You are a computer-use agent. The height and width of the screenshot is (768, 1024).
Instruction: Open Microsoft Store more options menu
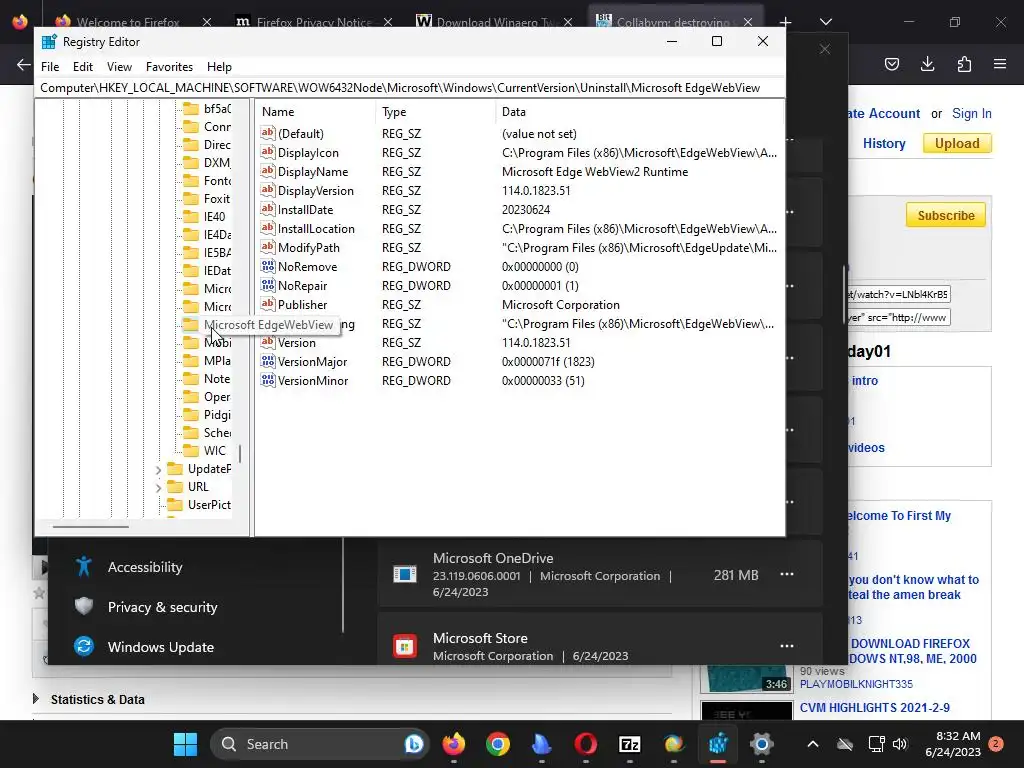787,646
